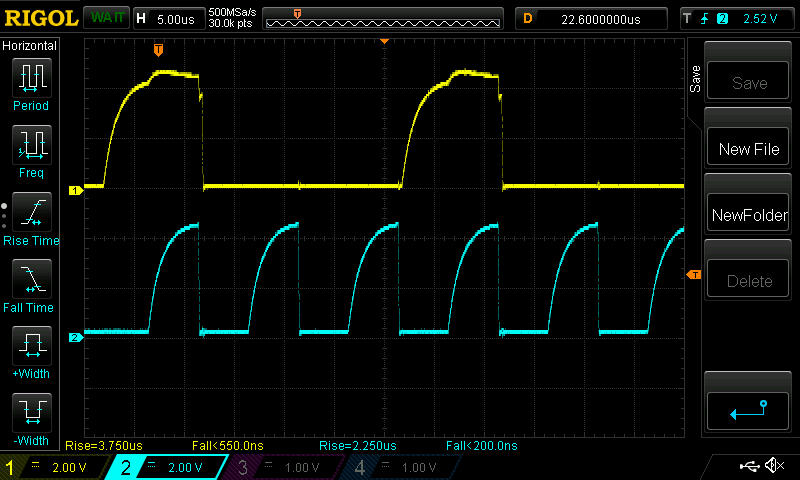Click the WAIT run status indicator
The image size is (800, 480).
pos(107,18)
